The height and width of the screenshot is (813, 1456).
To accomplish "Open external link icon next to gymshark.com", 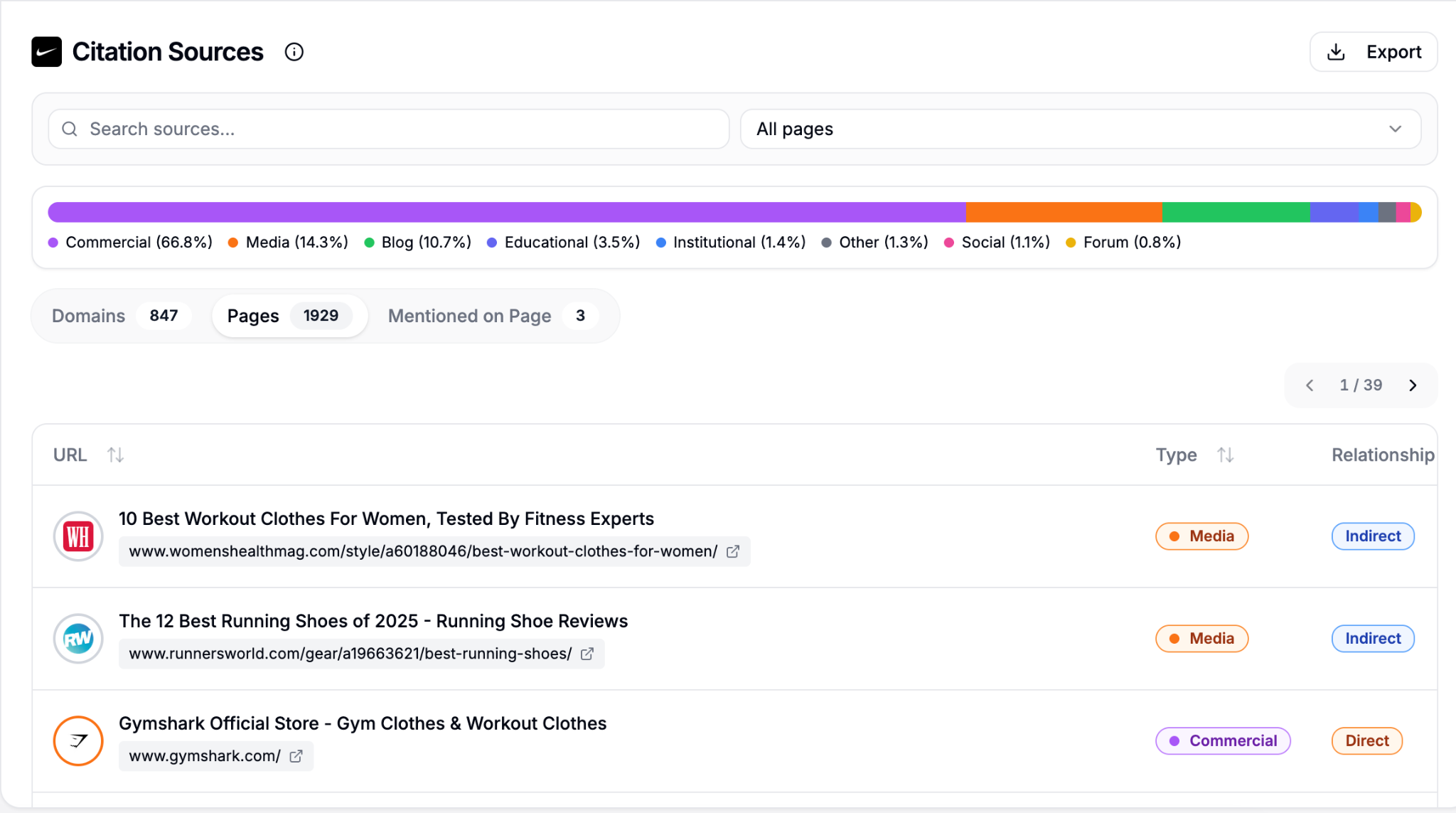I will pos(296,756).
